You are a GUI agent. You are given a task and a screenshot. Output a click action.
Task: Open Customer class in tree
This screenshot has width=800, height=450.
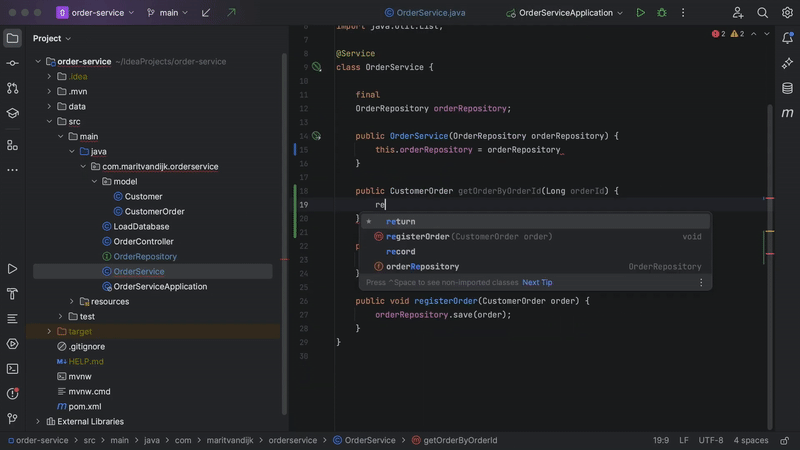tap(143, 196)
